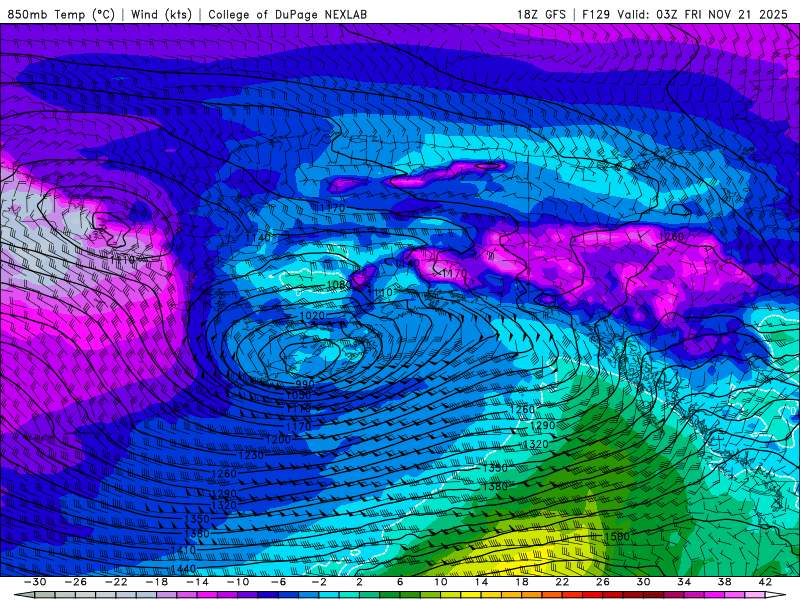Click the '-6' color bar label
800x600 pixels.
coord(279,582)
